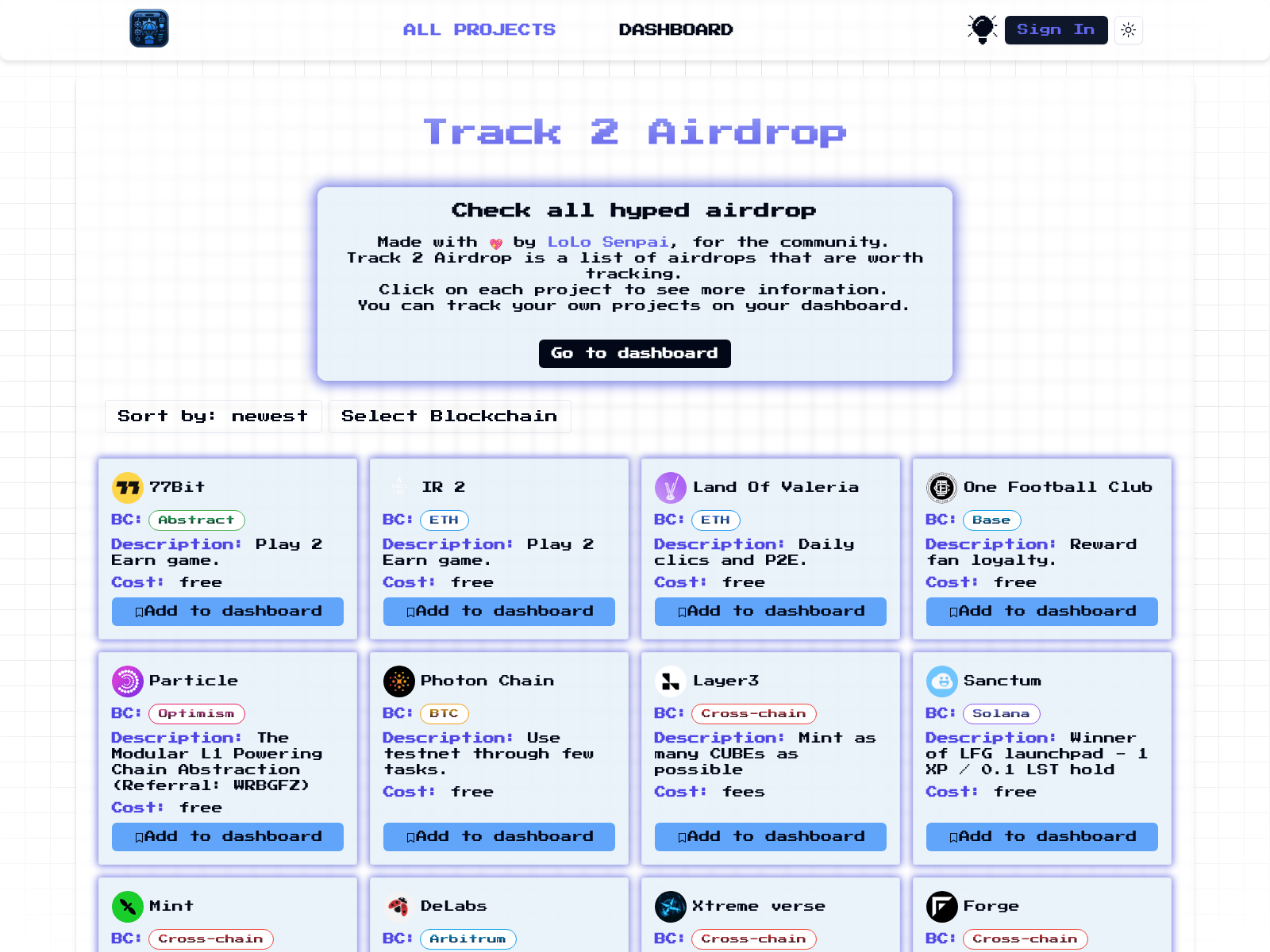Click the Track 2 Airdrop site logo
Viewport: 1270px width, 952px height.
pos(148,29)
